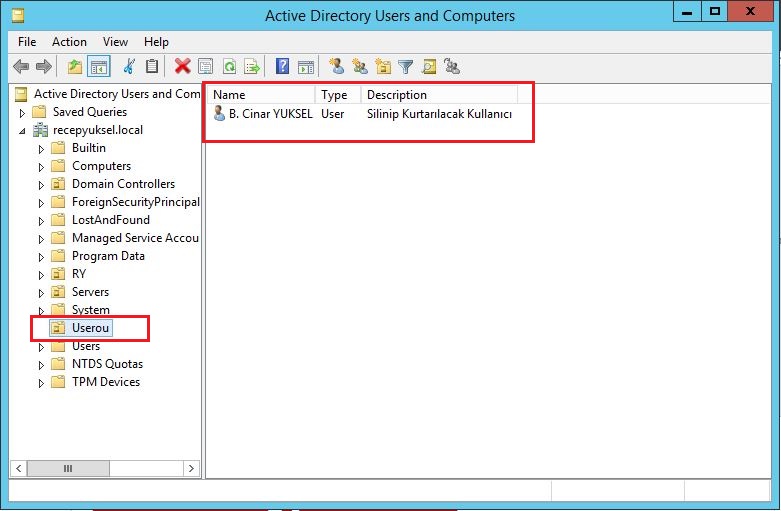Screen dimensions: 781x511
Task: Select Managed Service Accou tree item
Action: [x=135, y=238]
